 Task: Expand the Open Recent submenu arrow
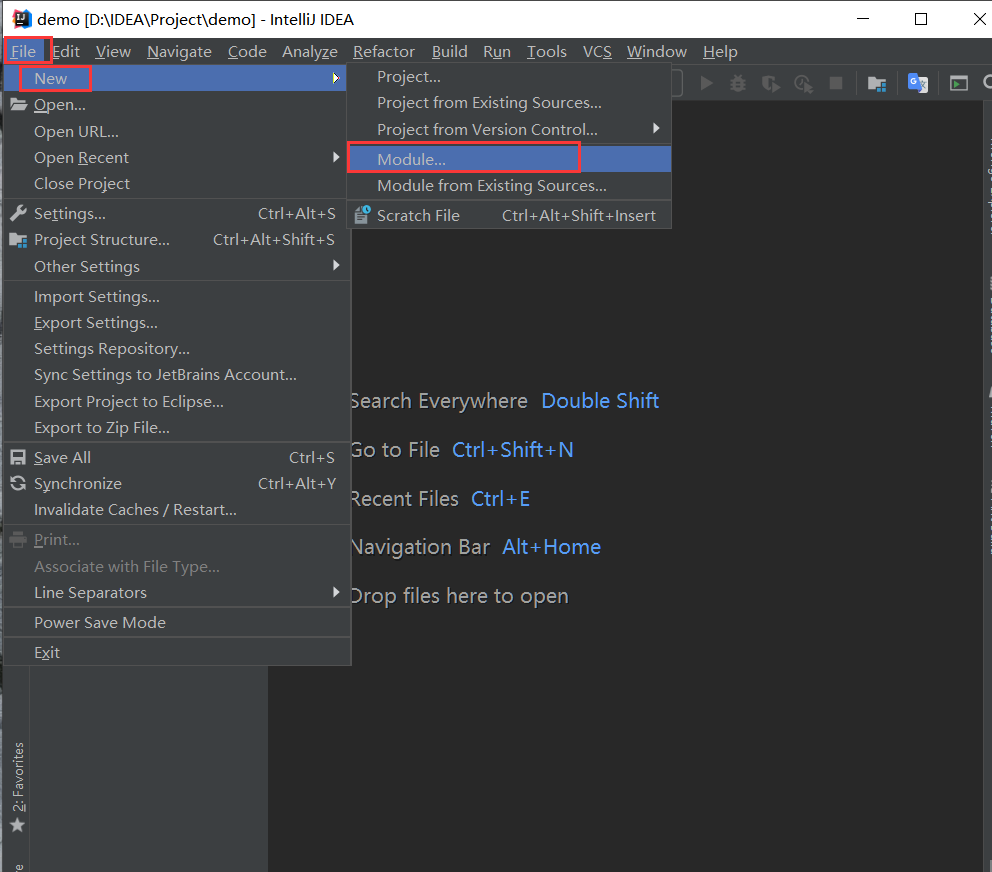click(x=336, y=157)
